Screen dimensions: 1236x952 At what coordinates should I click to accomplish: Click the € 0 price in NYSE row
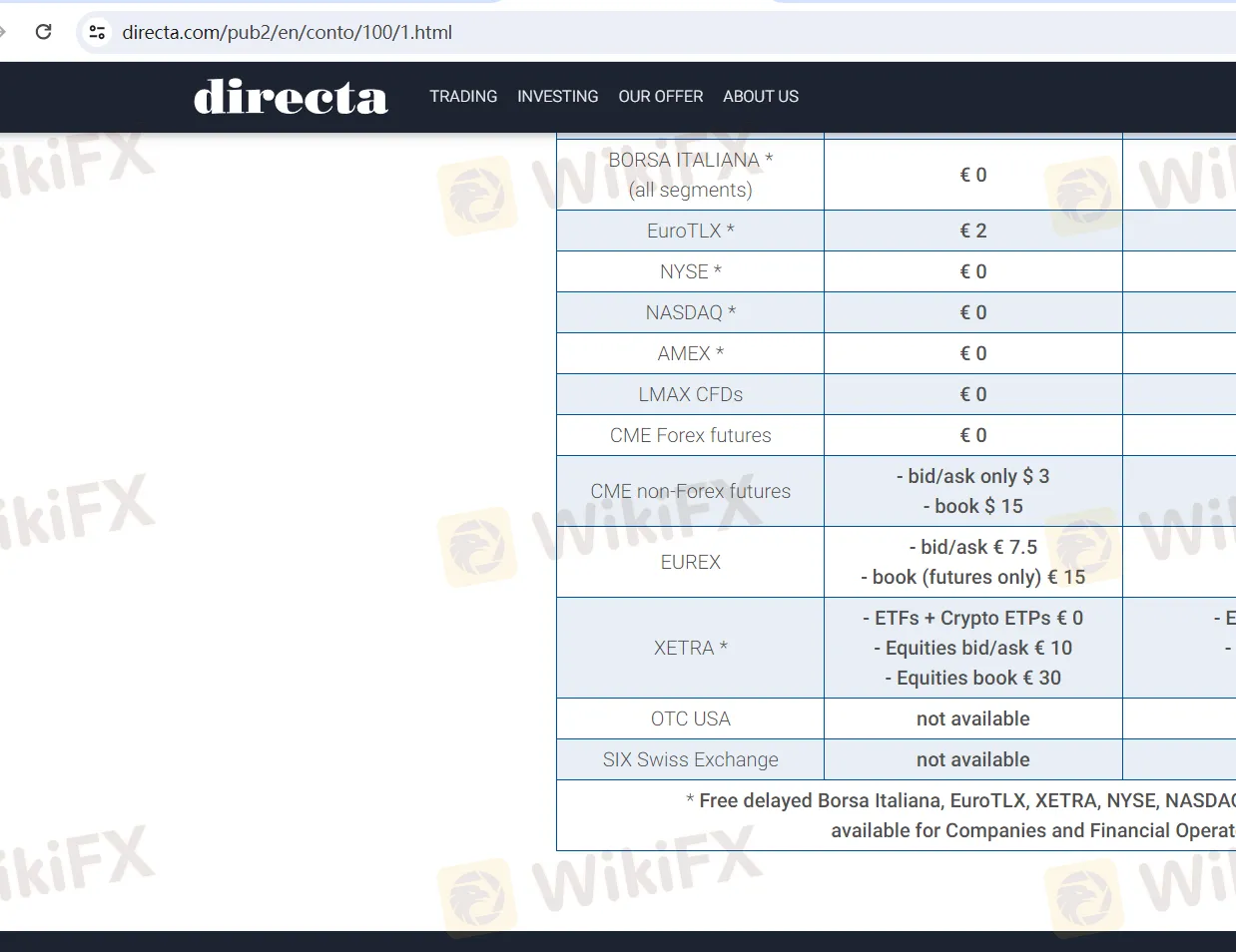click(x=973, y=271)
